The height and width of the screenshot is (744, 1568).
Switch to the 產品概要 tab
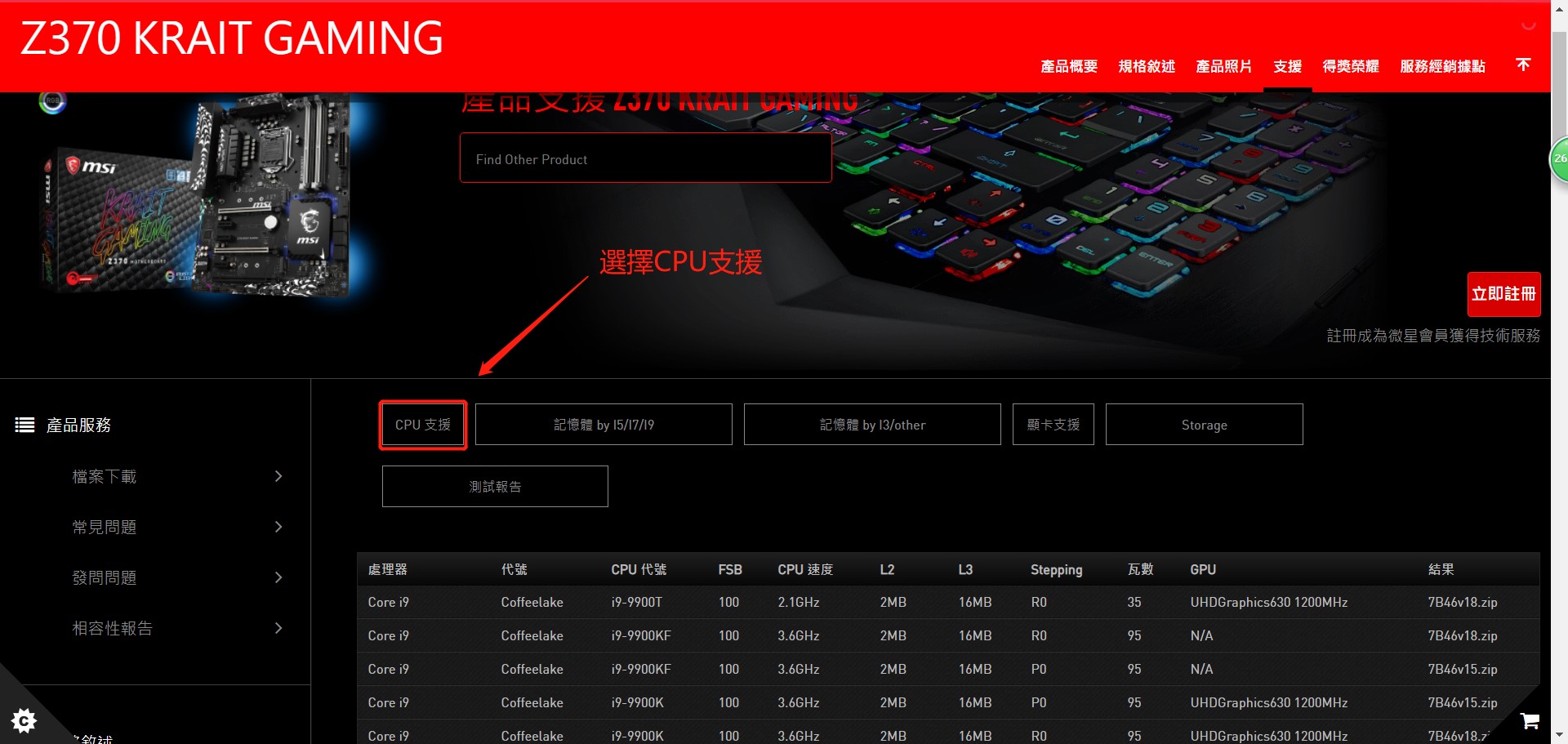coord(1068,66)
